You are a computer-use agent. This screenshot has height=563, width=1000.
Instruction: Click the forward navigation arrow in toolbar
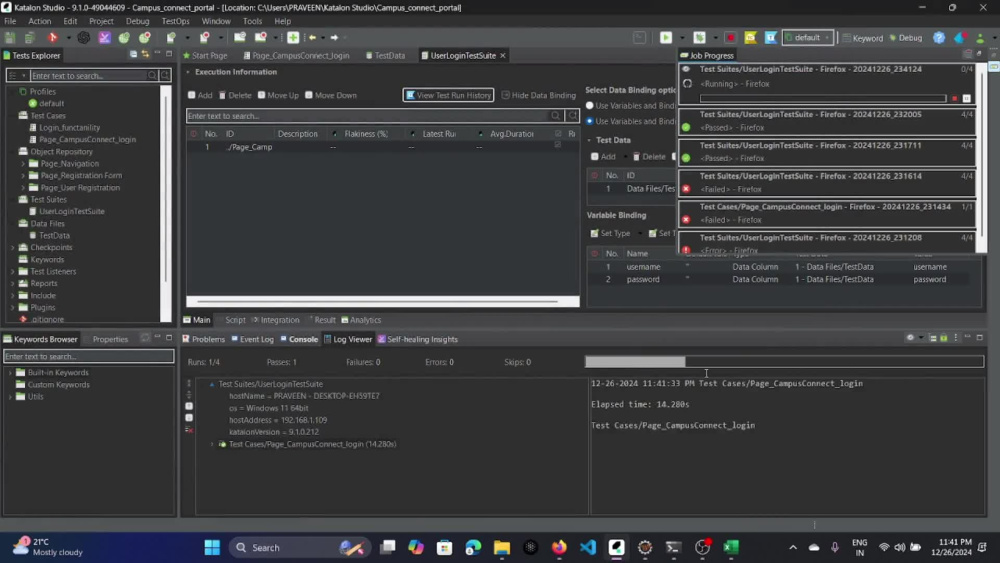[334, 38]
